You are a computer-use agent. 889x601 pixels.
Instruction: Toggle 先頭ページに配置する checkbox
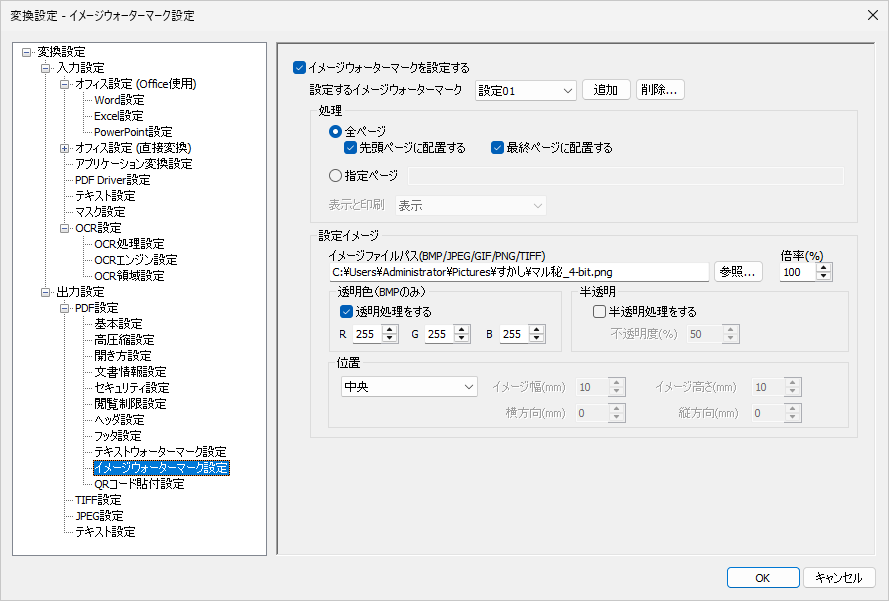(x=350, y=148)
